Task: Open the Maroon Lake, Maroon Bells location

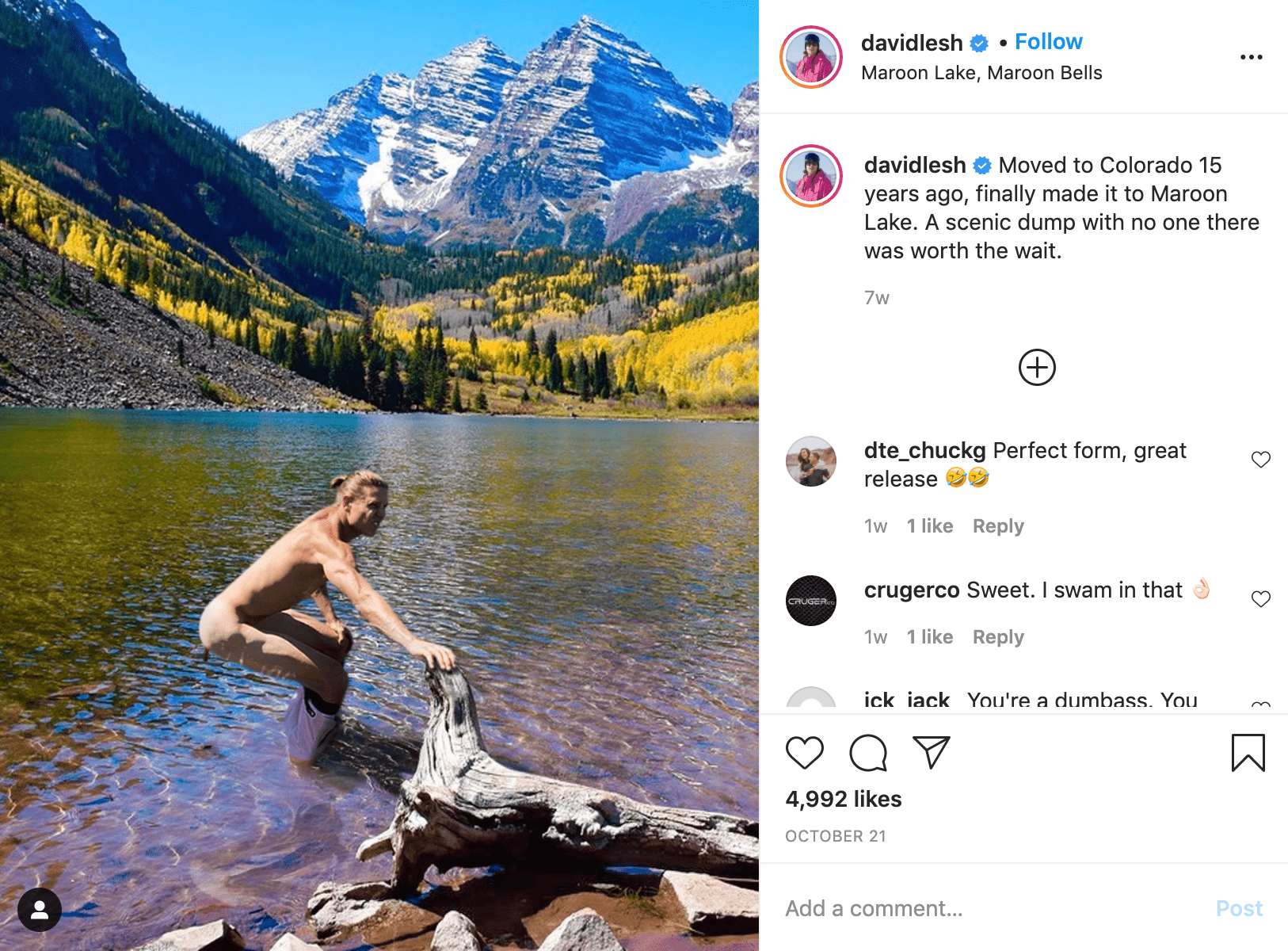Action: pos(981,73)
